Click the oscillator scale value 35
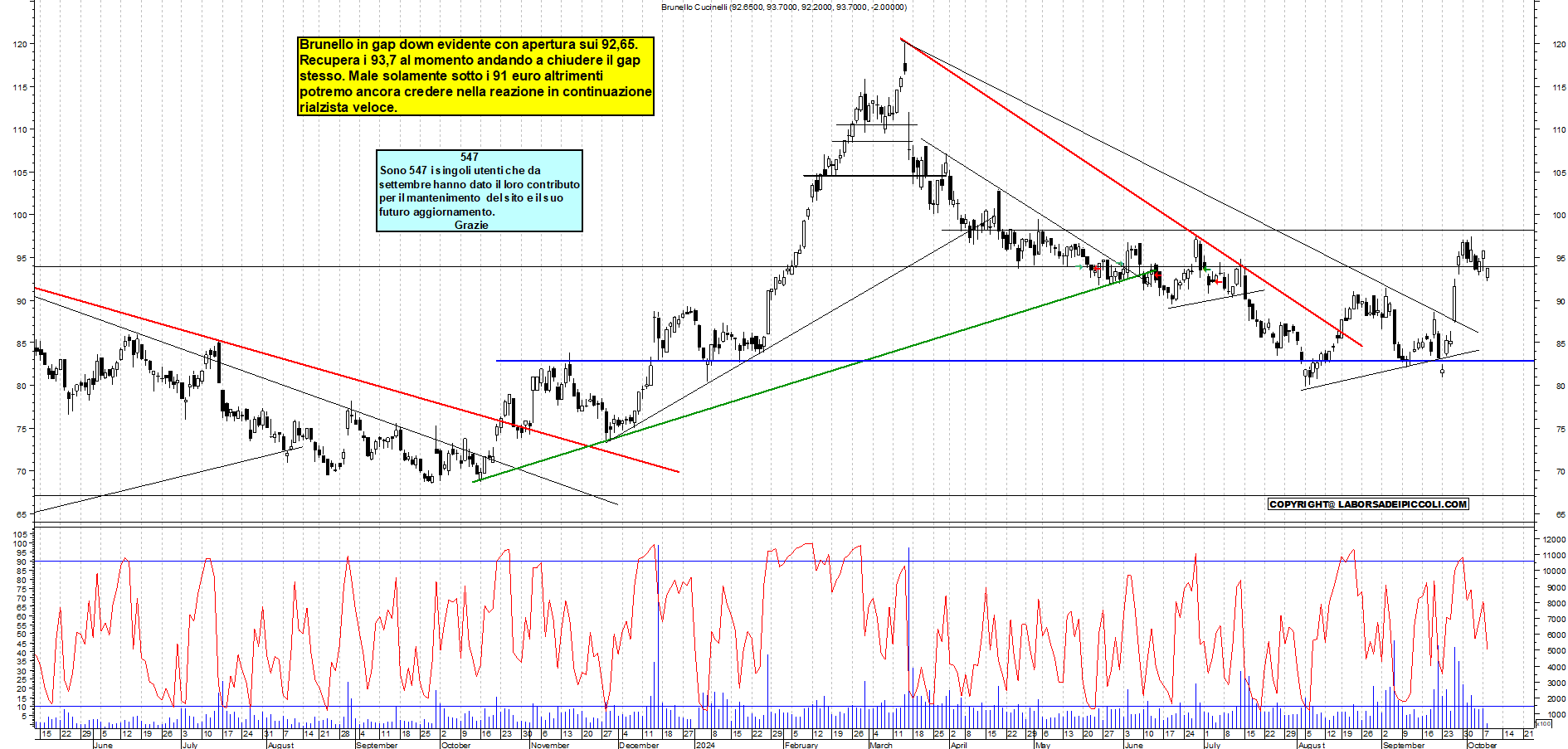The width and height of the screenshot is (1568, 749). coord(21,662)
